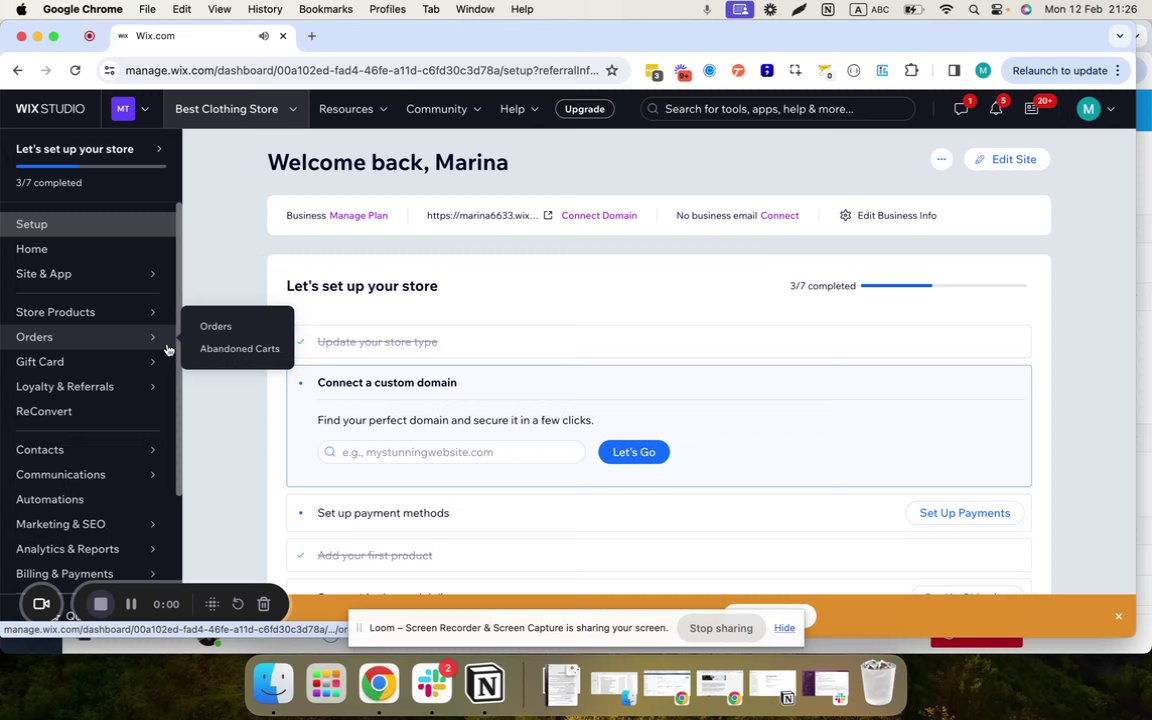
Task: Restart the Loom recording
Action: pos(238,604)
